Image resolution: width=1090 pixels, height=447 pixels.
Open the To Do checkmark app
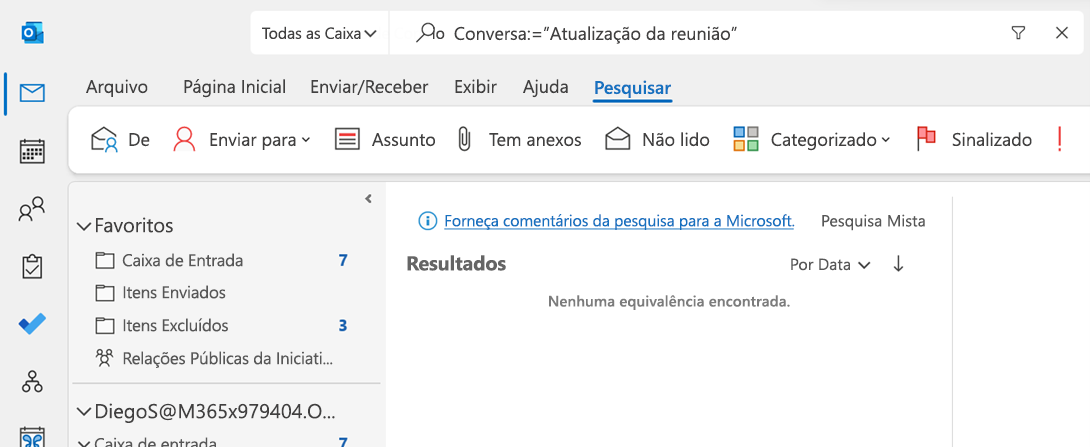pyautogui.click(x=32, y=324)
